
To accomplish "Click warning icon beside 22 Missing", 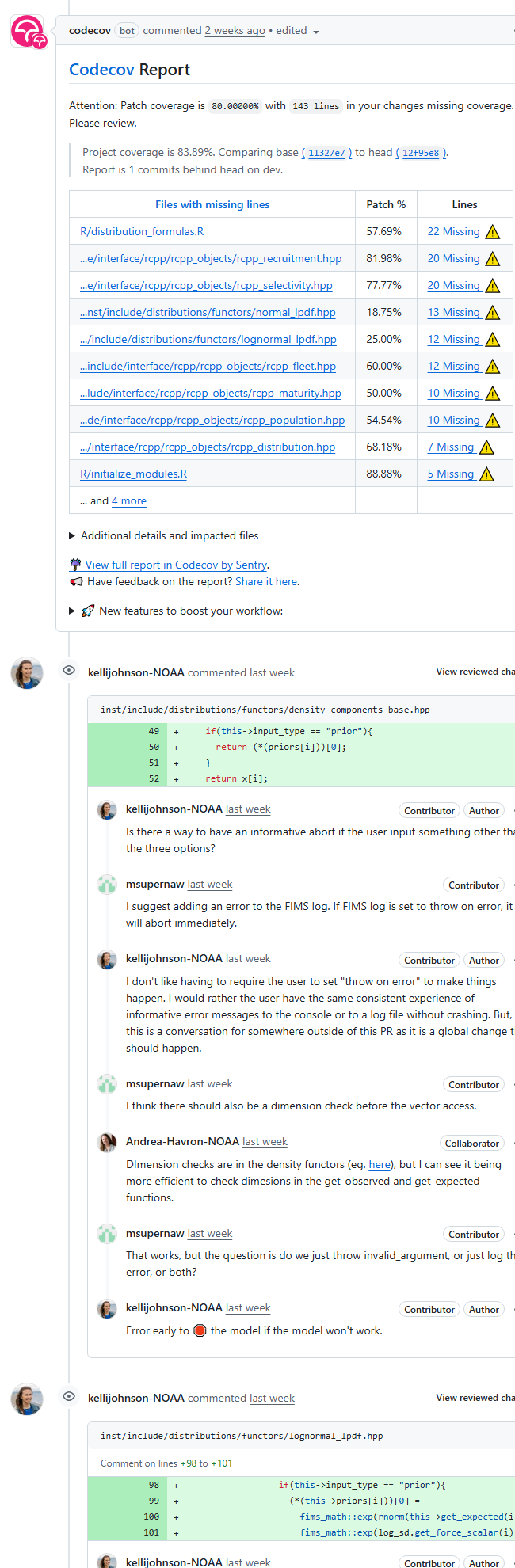I will (493, 232).
